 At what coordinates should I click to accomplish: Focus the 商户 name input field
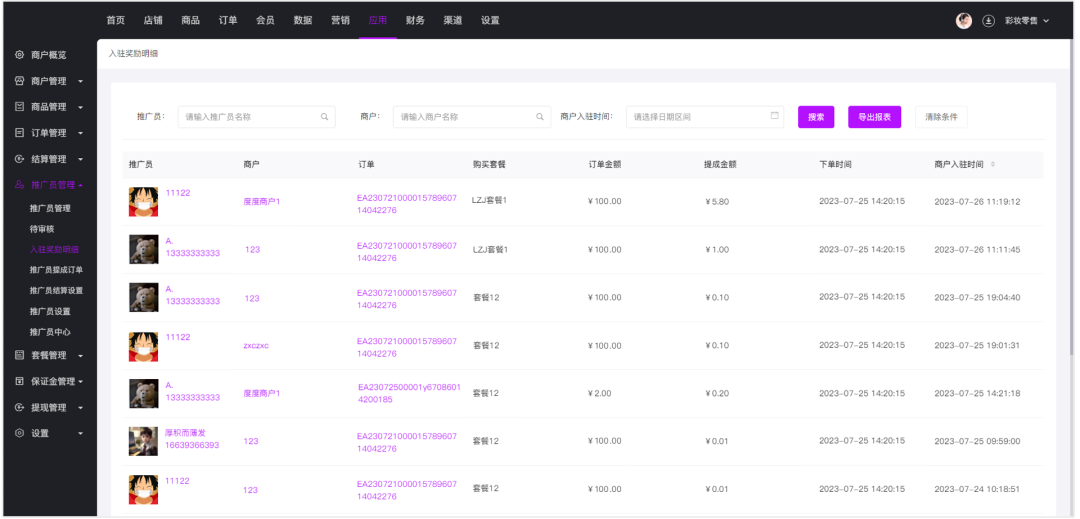click(465, 117)
